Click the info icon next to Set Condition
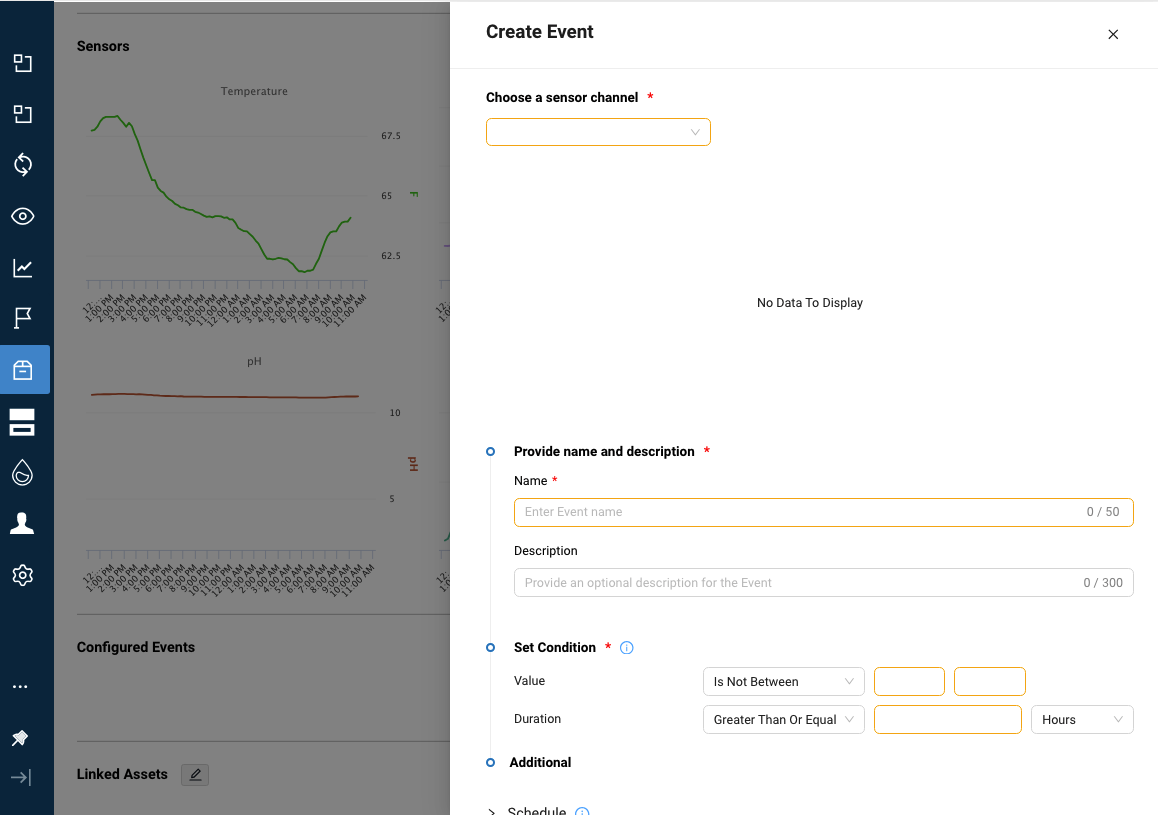1158x815 pixels. pyautogui.click(x=626, y=647)
